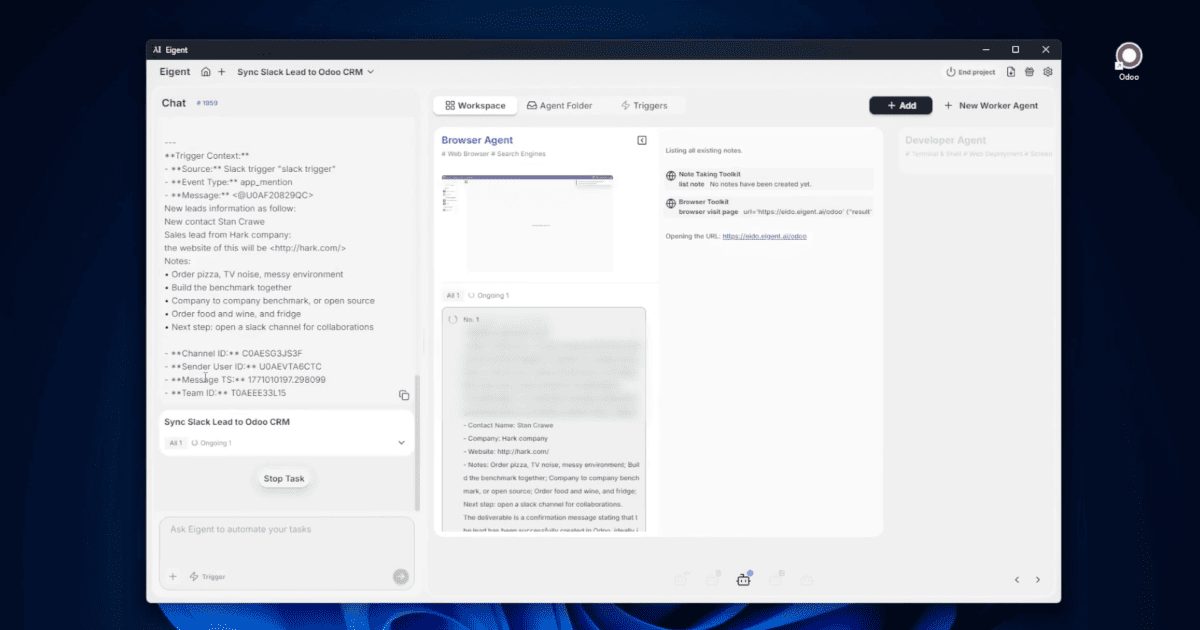
Task: Click the End project button
Action: pos(971,72)
